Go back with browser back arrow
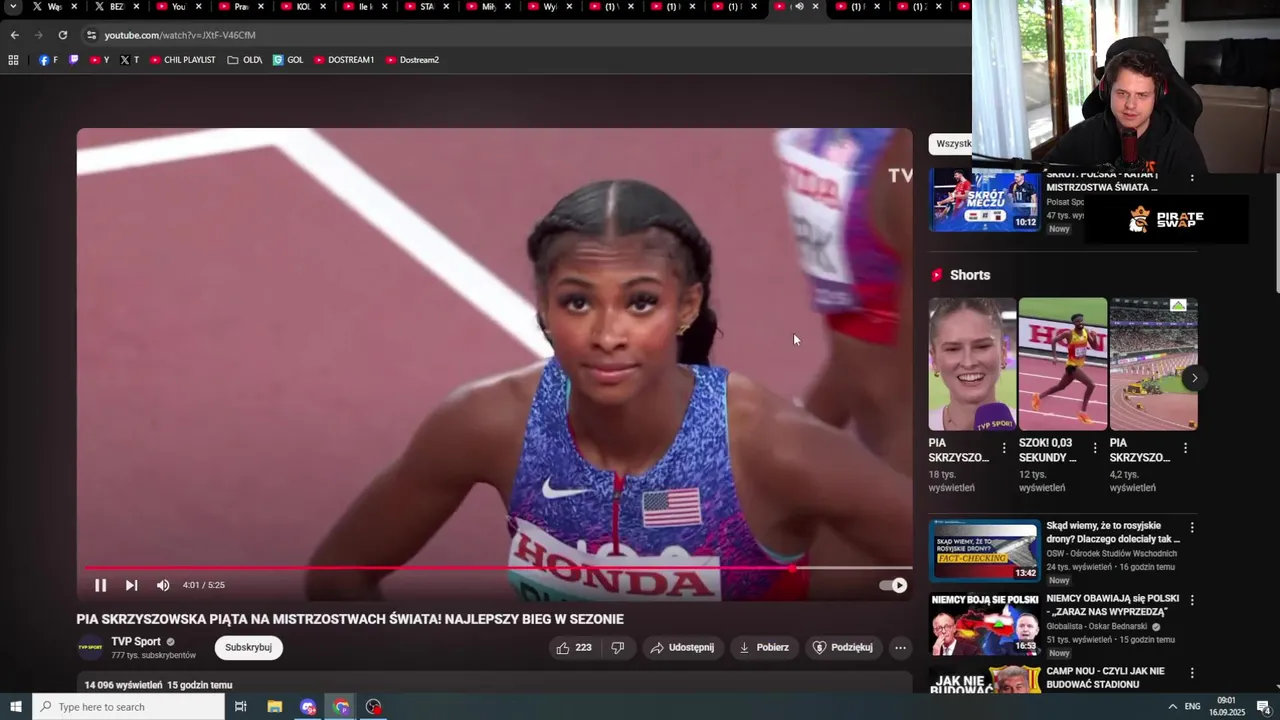The image size is (1280, 720). tap(14, 35)
